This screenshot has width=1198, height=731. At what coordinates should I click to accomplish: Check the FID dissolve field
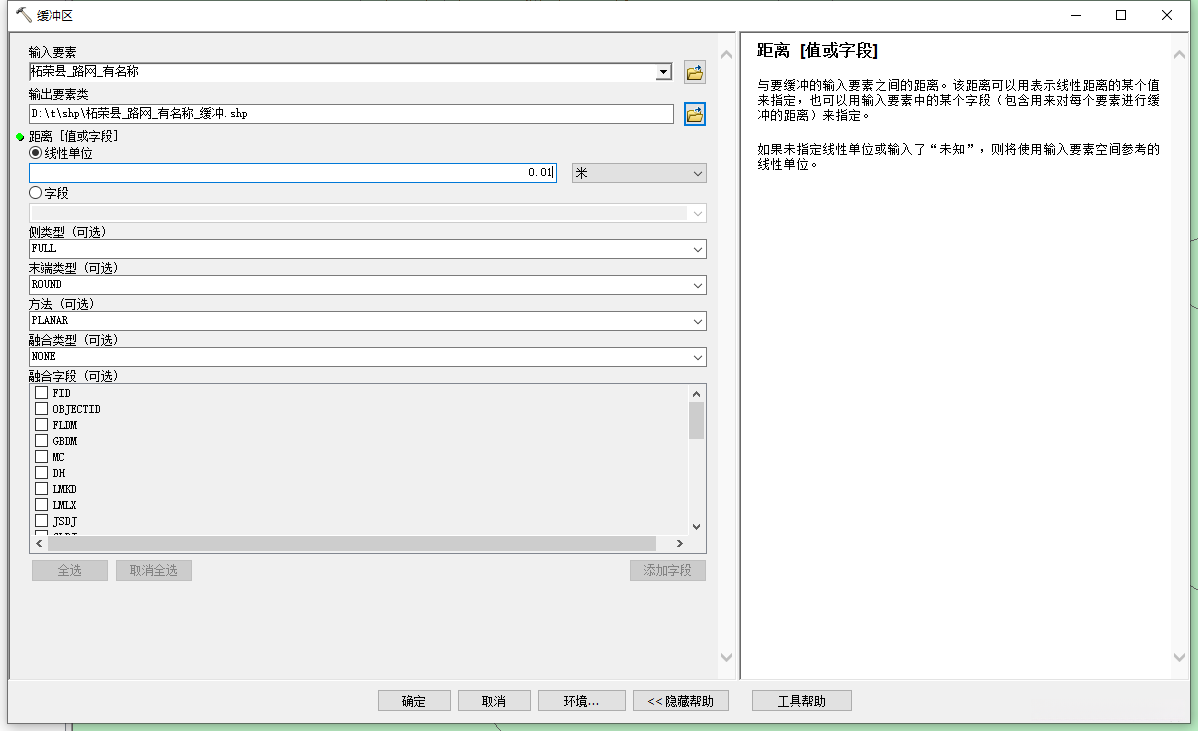tap(41, 393)
